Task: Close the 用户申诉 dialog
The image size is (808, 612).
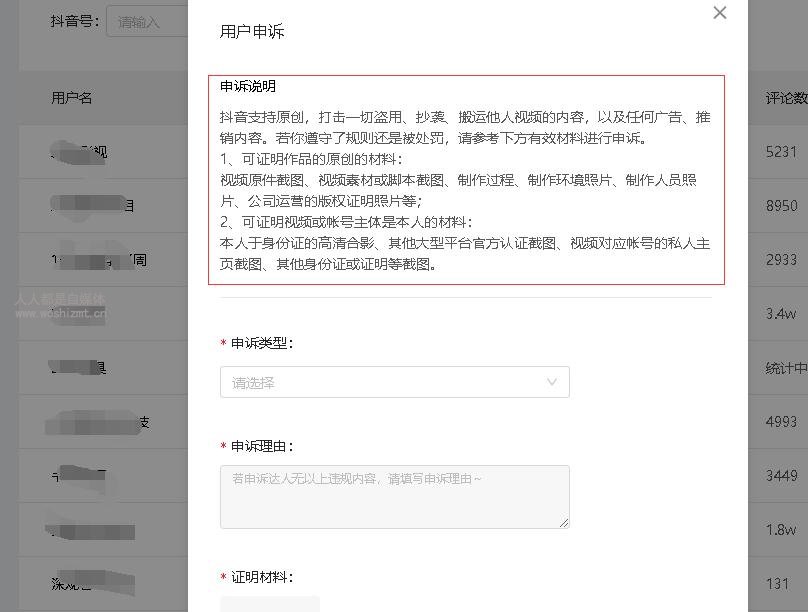Action: (x=720, y=13)
